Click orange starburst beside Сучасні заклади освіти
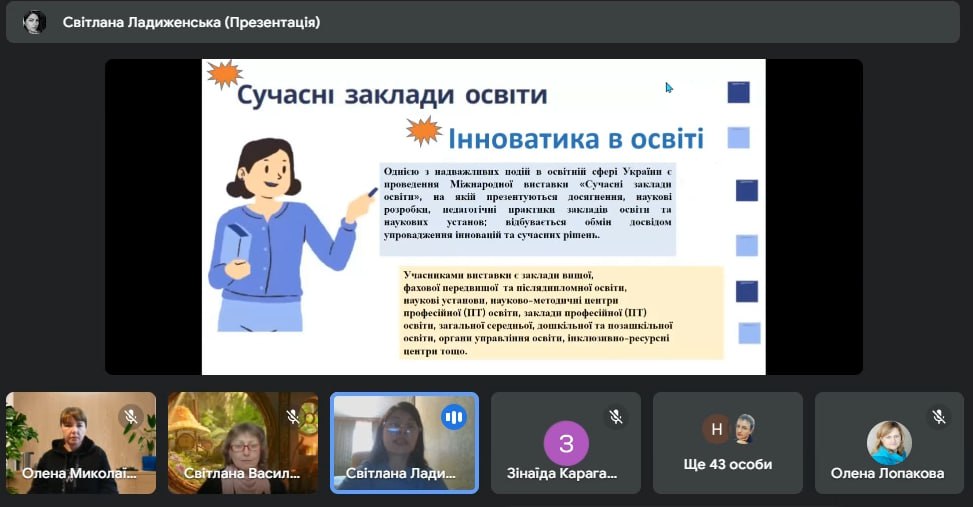Viewport: 973px width, 507px height. point(224,74)
